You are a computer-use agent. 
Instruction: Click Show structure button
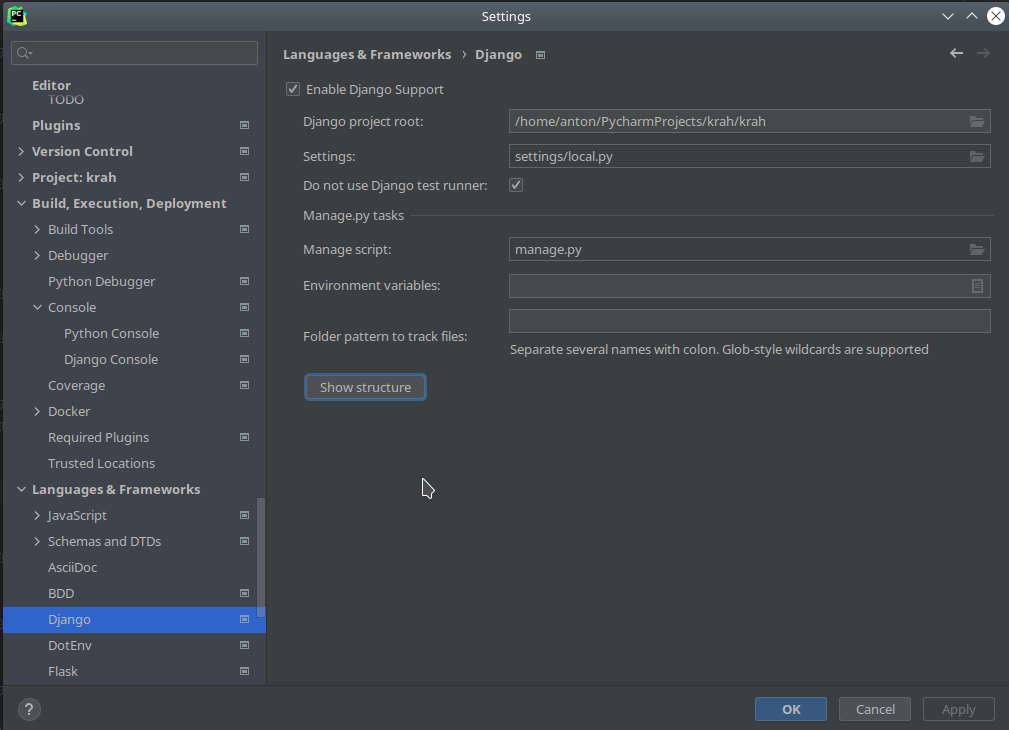click(x=365, y=388)
